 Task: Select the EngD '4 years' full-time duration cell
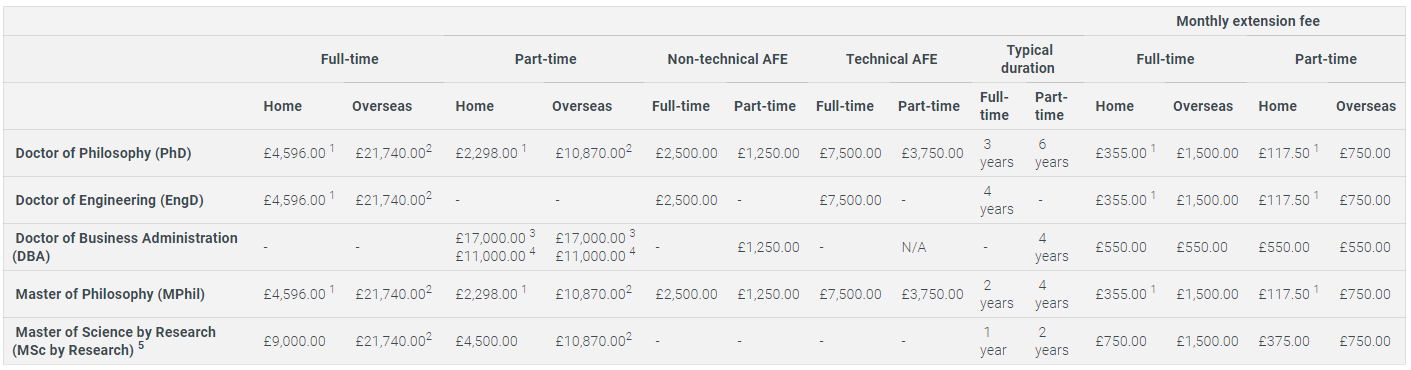click(x=996, y=200)
